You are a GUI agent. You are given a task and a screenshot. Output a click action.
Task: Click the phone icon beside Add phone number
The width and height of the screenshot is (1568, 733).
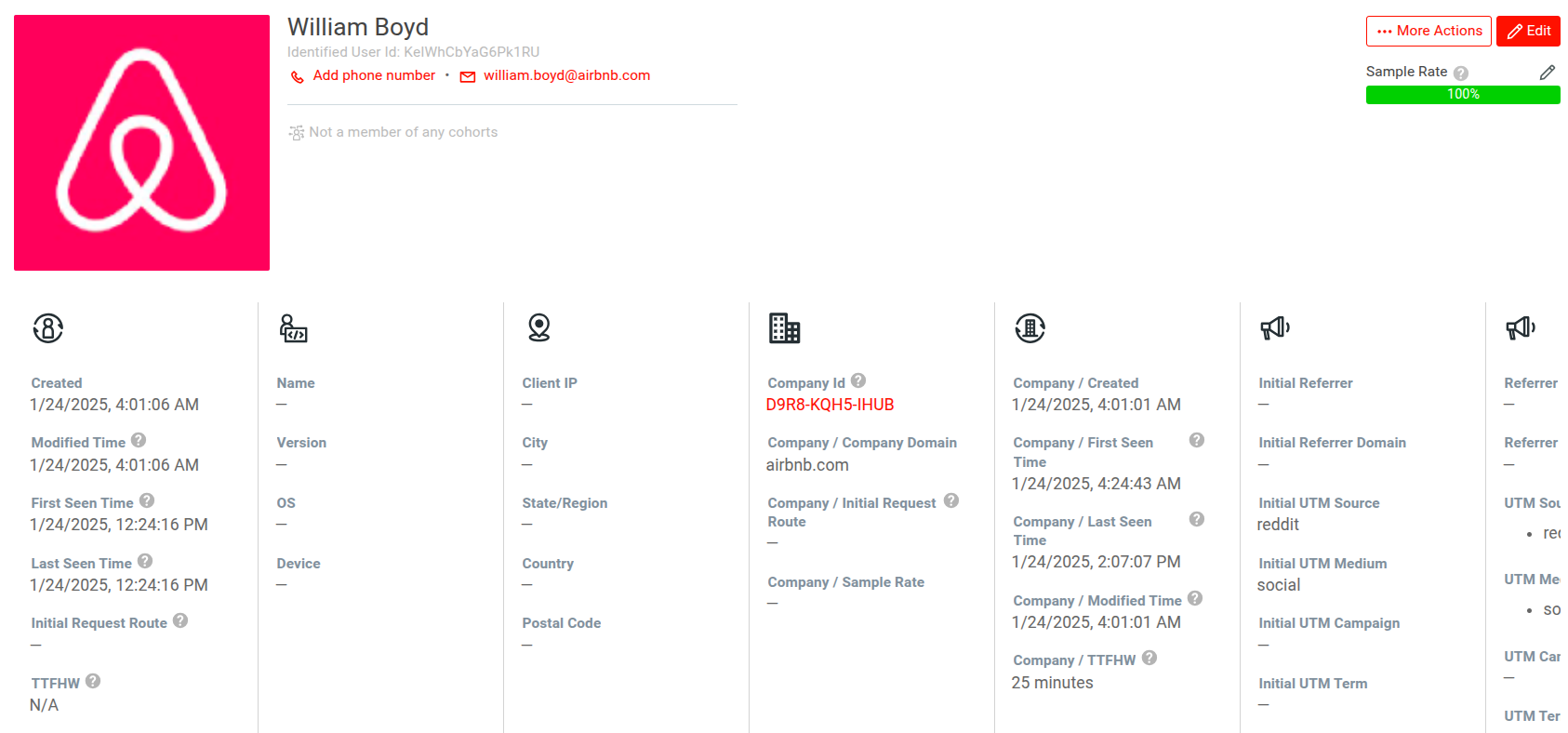coord(298,76)
